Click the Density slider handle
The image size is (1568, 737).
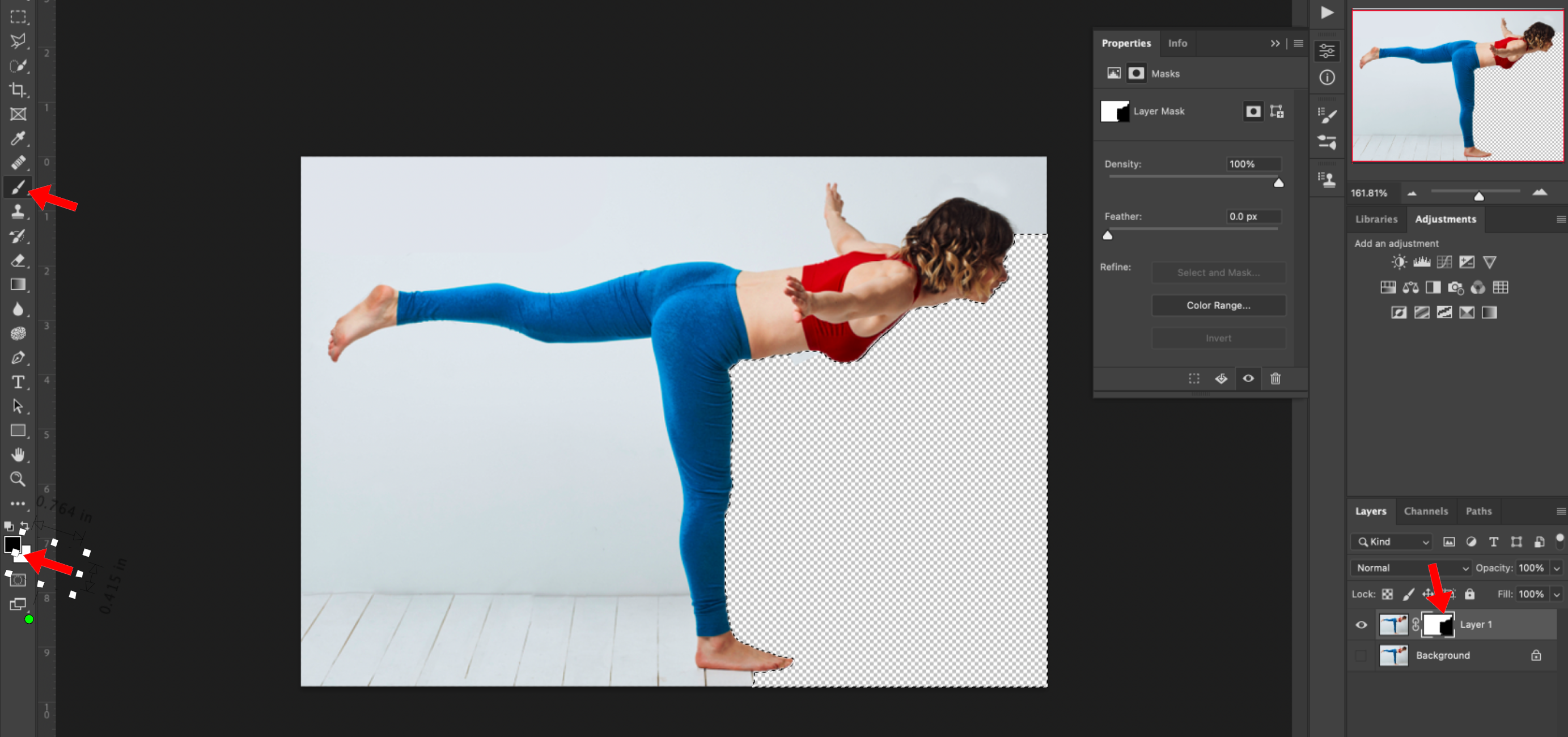[1278, 183]
